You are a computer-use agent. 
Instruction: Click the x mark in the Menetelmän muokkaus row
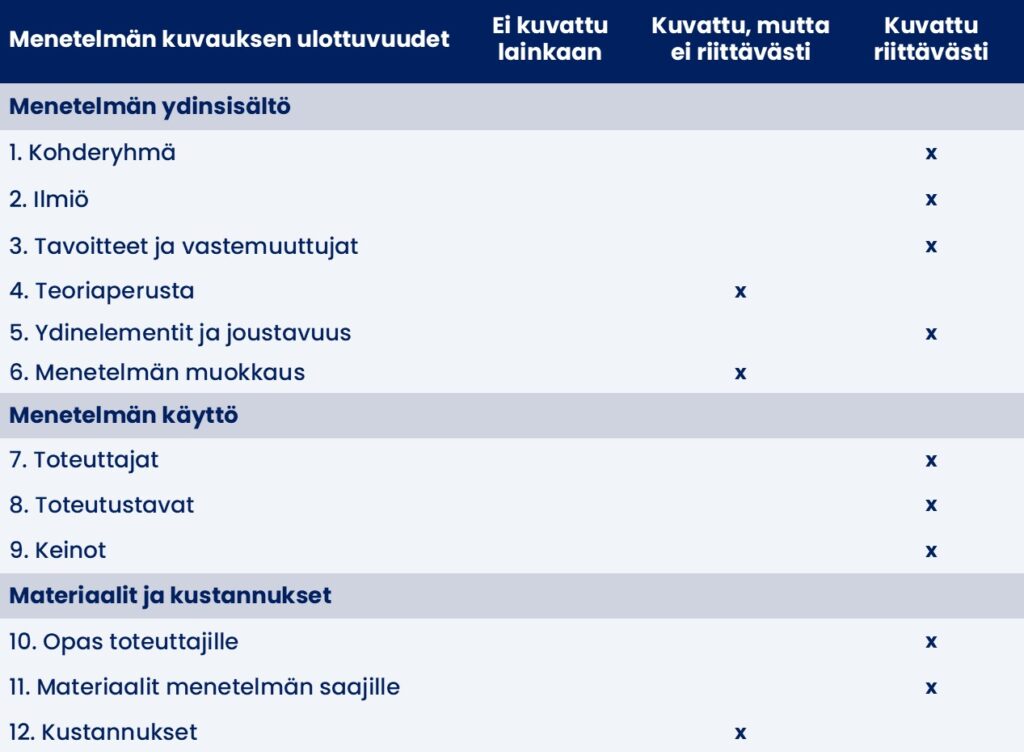click(741, 373)
